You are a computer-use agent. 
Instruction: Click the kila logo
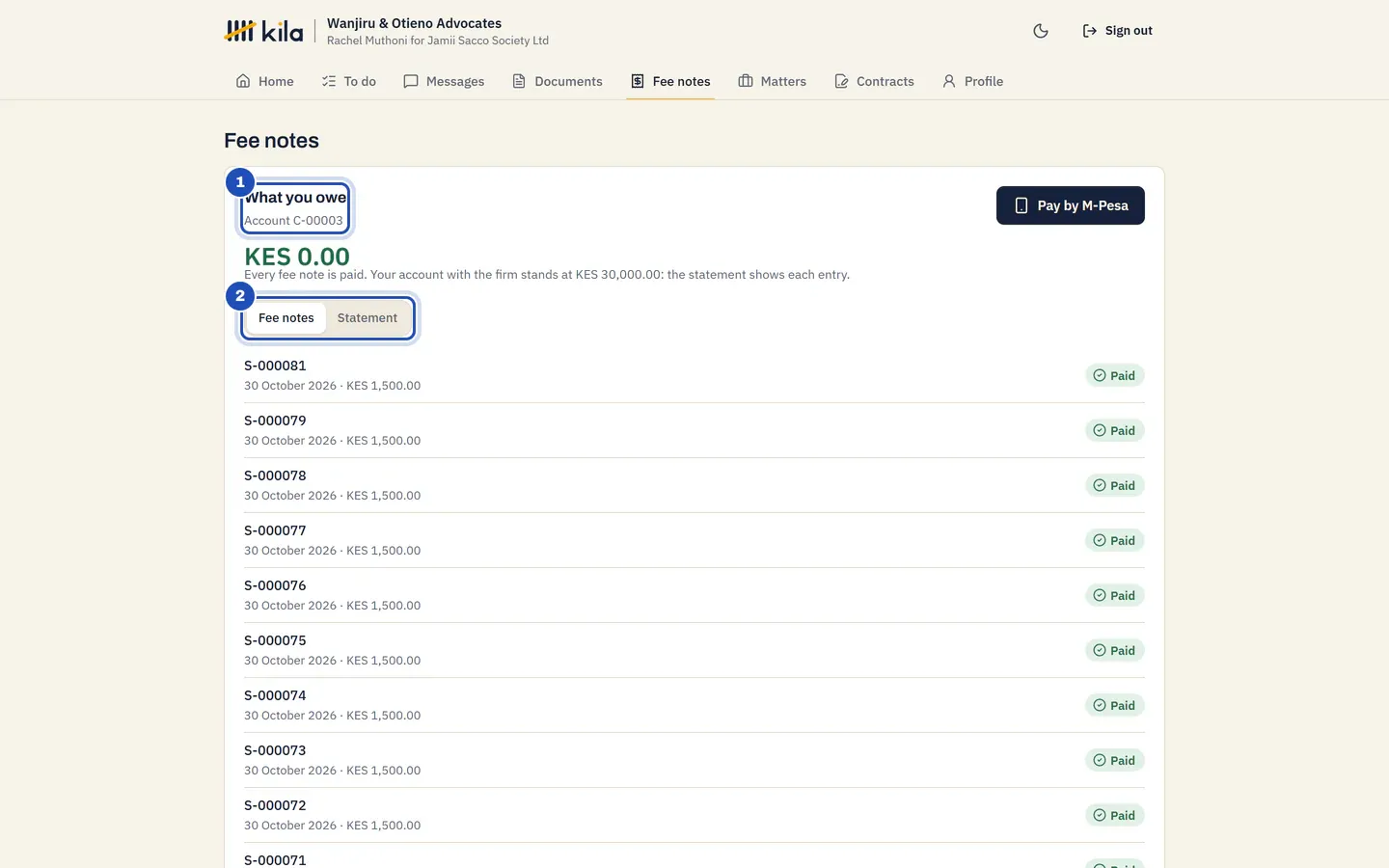[263, 31]
